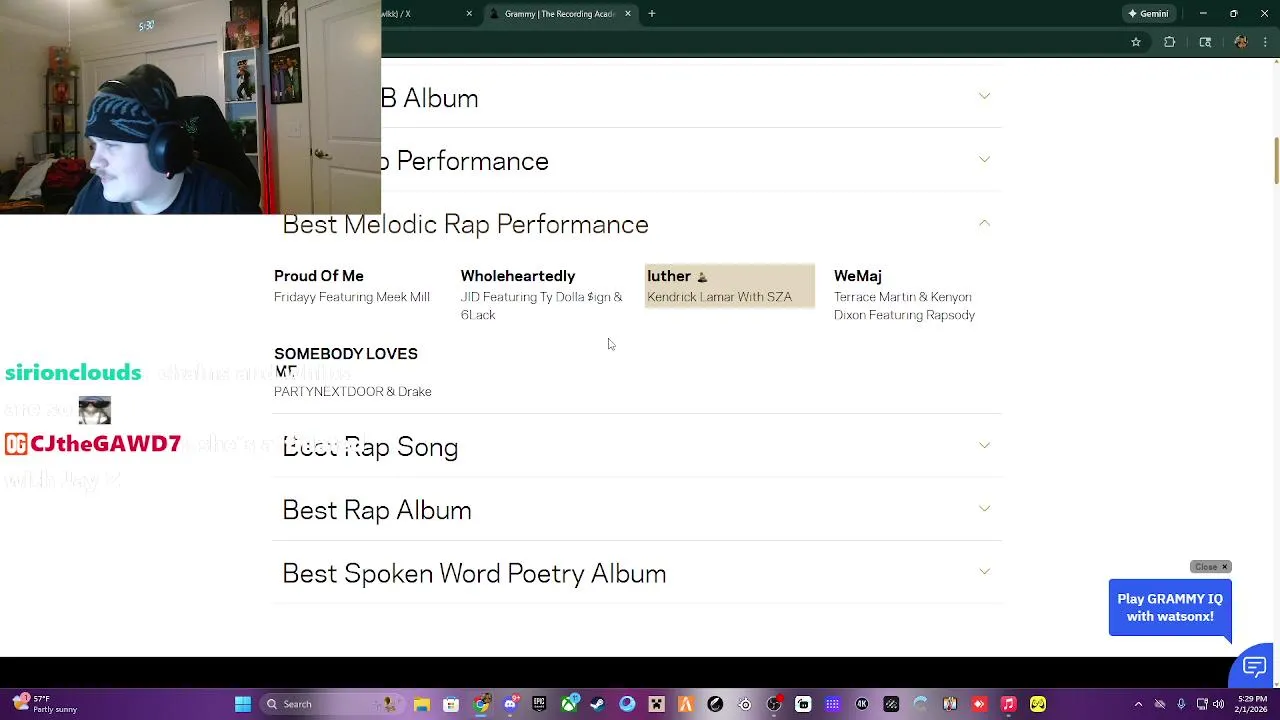Open the 'Proud Of Me' nominee entry
This screenshot has width=1280, height=720.
coord(352,286)
